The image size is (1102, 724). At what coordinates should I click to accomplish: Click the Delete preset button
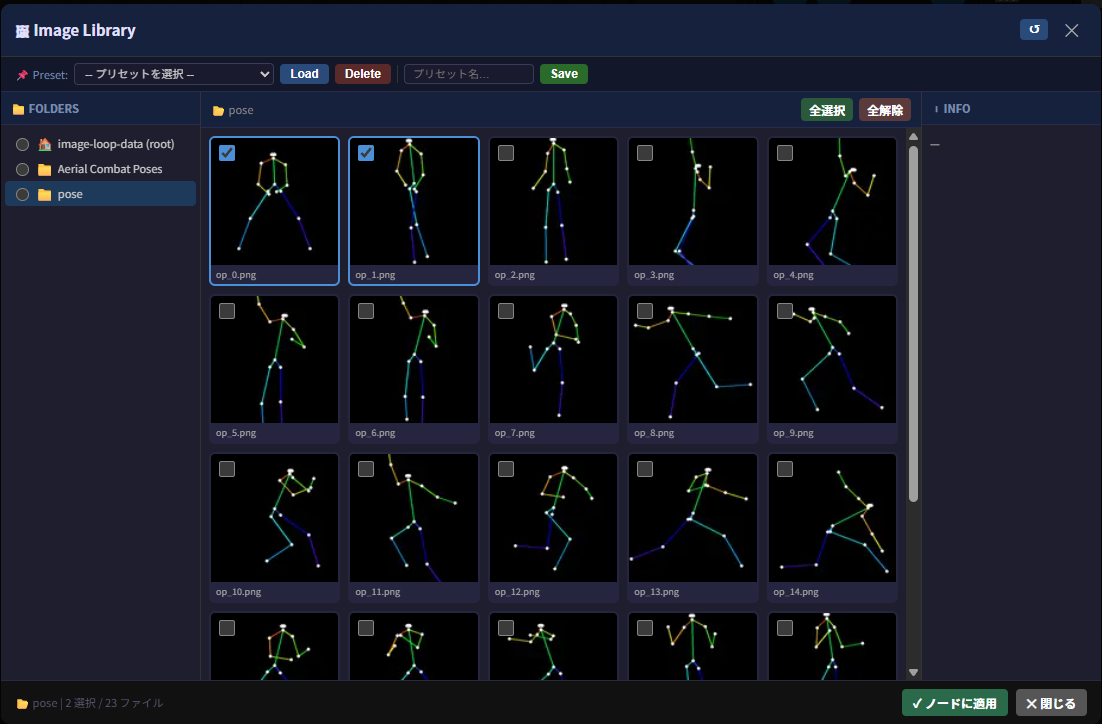pos(363,74)
